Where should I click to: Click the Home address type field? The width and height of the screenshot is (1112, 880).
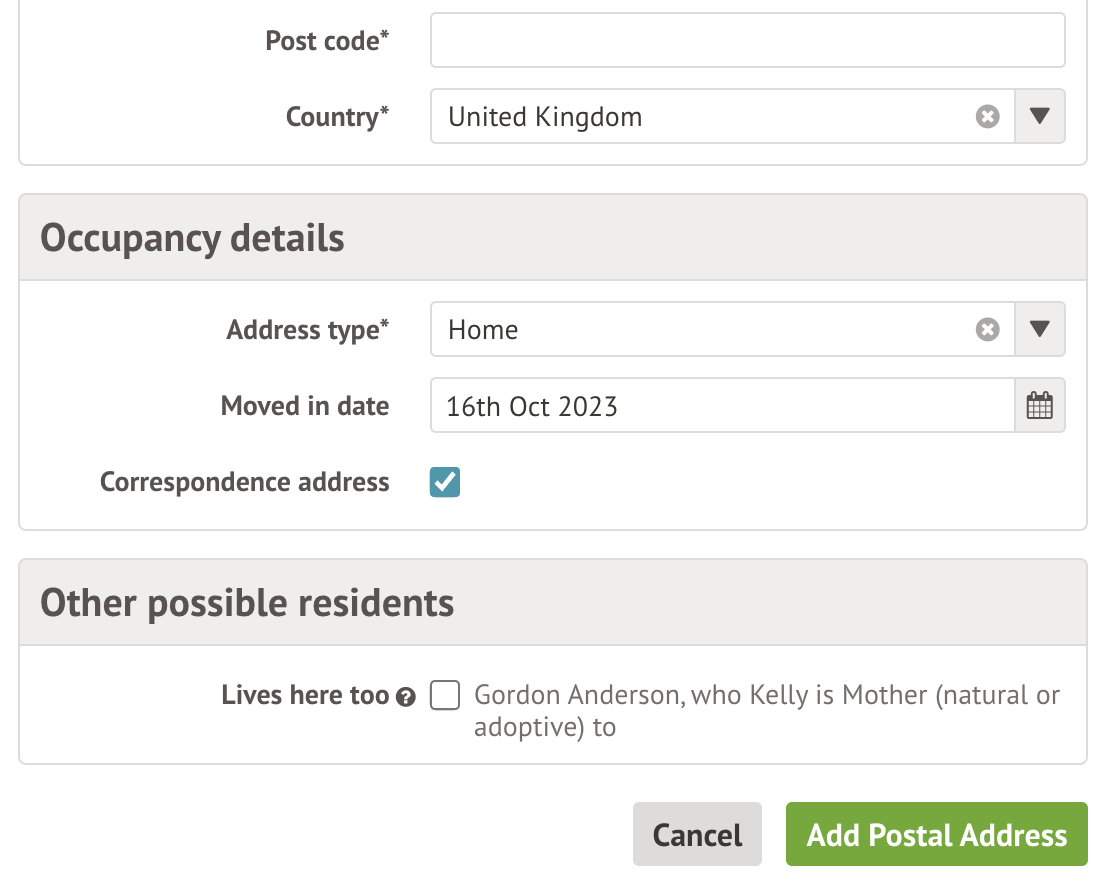click(700, 330)
